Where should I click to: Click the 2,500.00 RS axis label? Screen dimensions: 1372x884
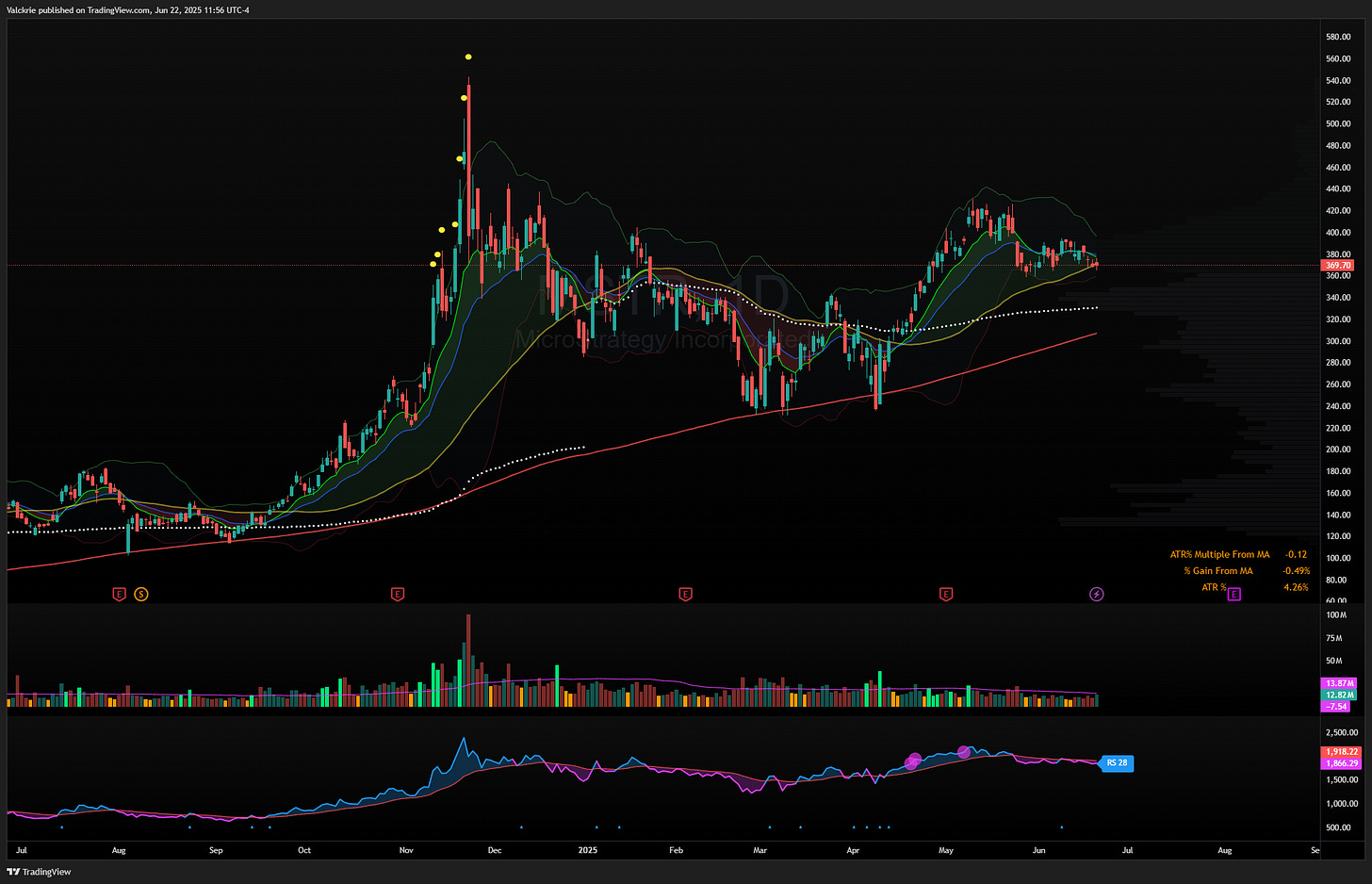click(1342, 732)
